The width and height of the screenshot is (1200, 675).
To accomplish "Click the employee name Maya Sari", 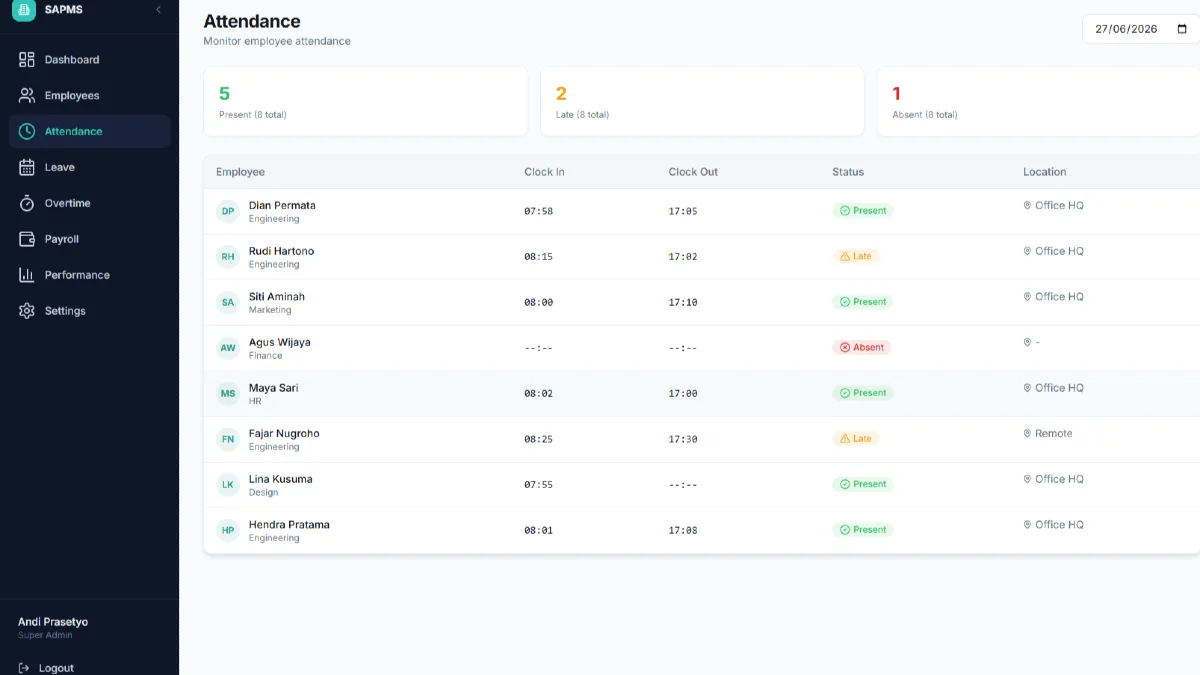I will [x=273, y=388].
